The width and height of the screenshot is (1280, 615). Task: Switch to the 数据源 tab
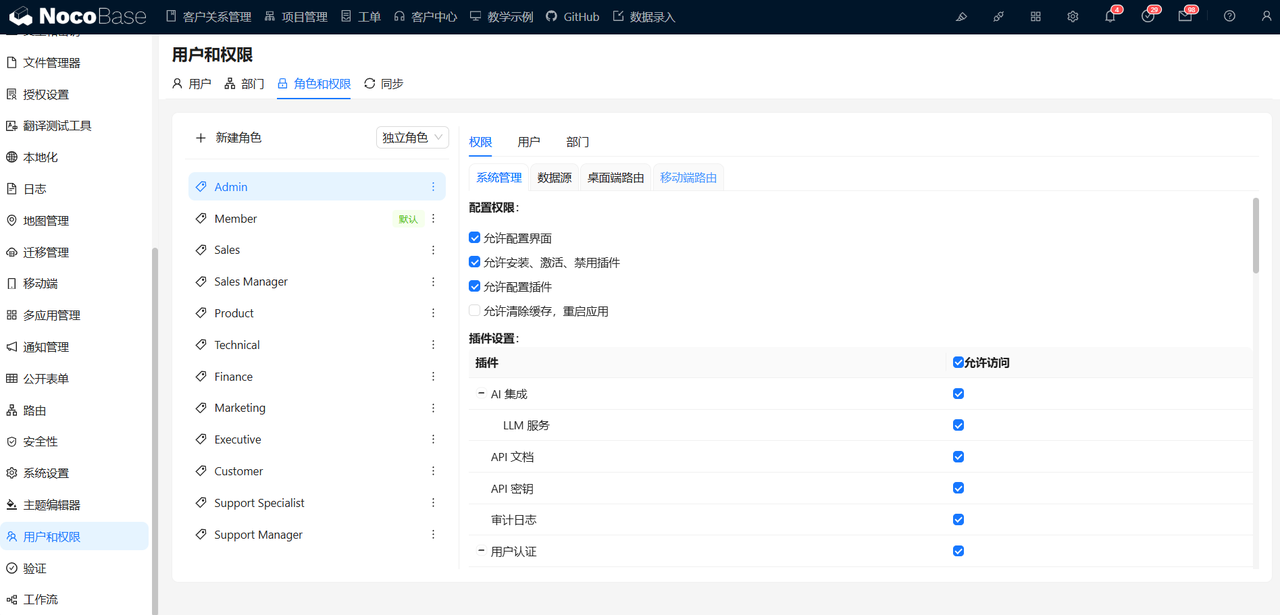[554, 176]
